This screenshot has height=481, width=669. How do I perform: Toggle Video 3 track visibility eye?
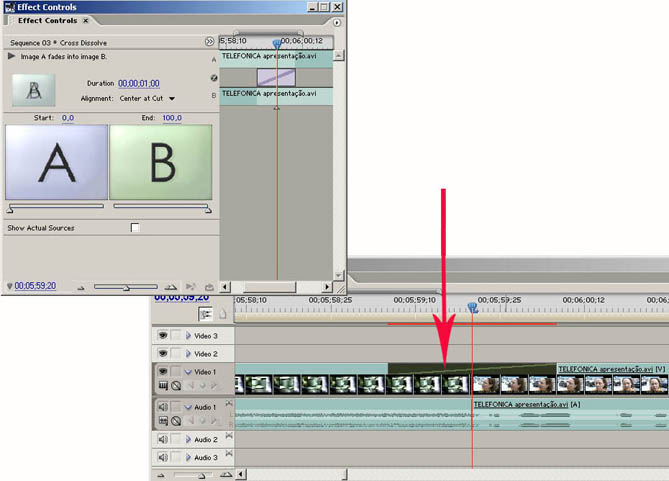click(x=162, y=336)
